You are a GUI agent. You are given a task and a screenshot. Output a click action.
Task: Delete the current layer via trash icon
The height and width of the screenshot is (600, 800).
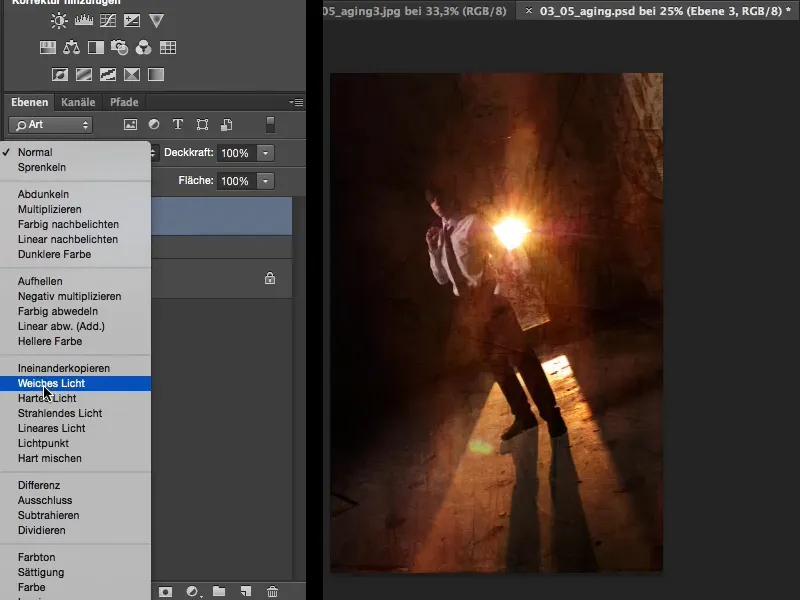(272, 591)
